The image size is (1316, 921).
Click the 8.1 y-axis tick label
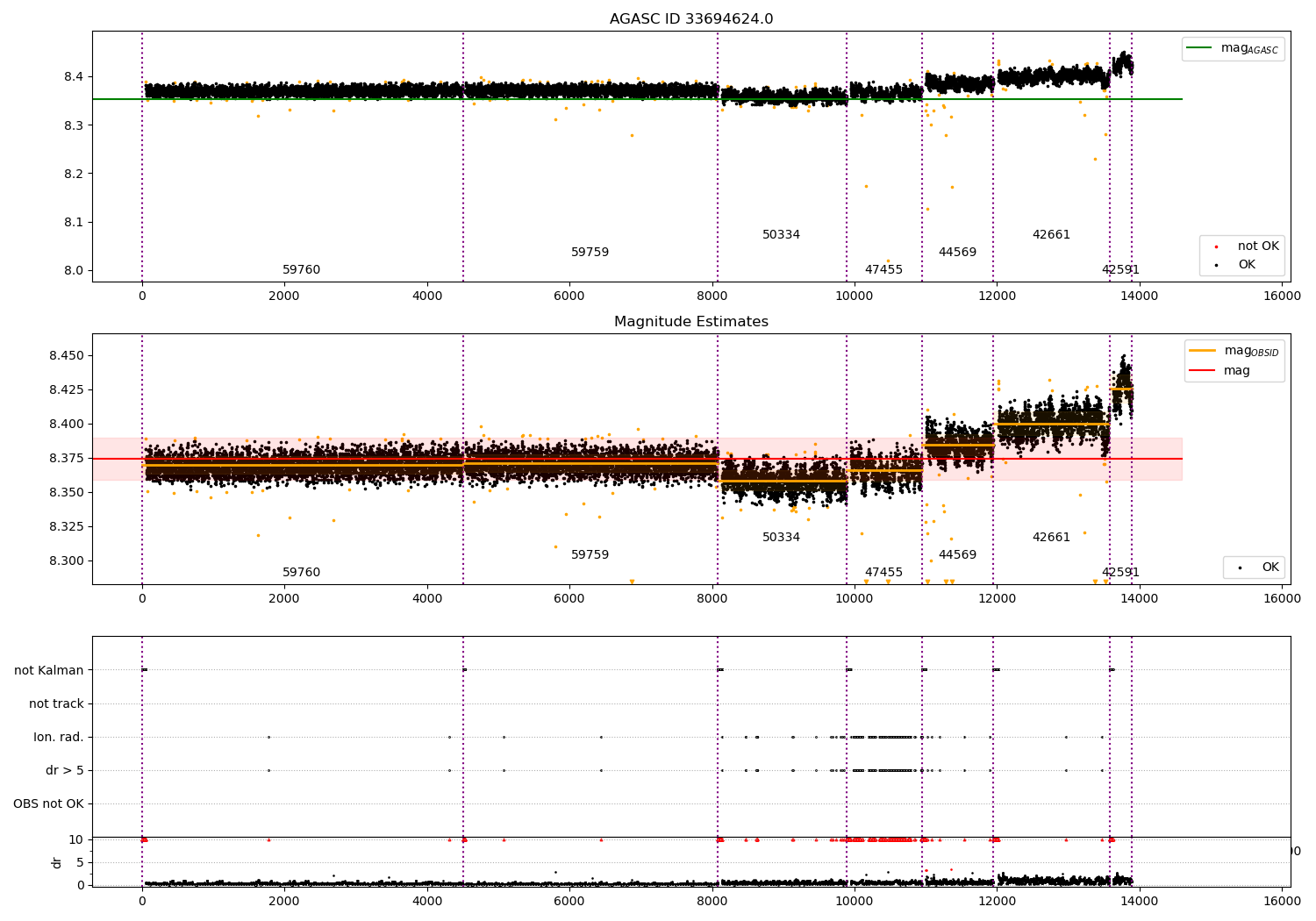(74, 222)
